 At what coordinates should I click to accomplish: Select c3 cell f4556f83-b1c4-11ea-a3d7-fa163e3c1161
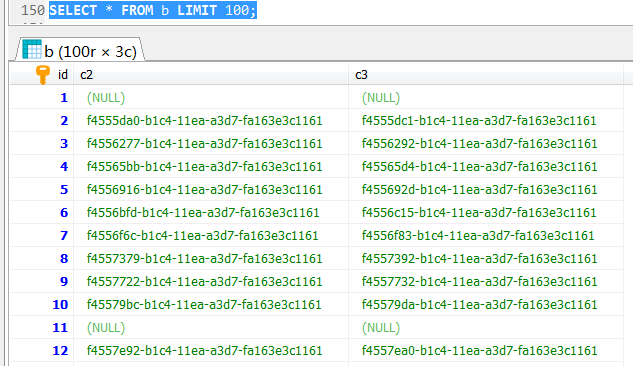[x=486, y=236]
